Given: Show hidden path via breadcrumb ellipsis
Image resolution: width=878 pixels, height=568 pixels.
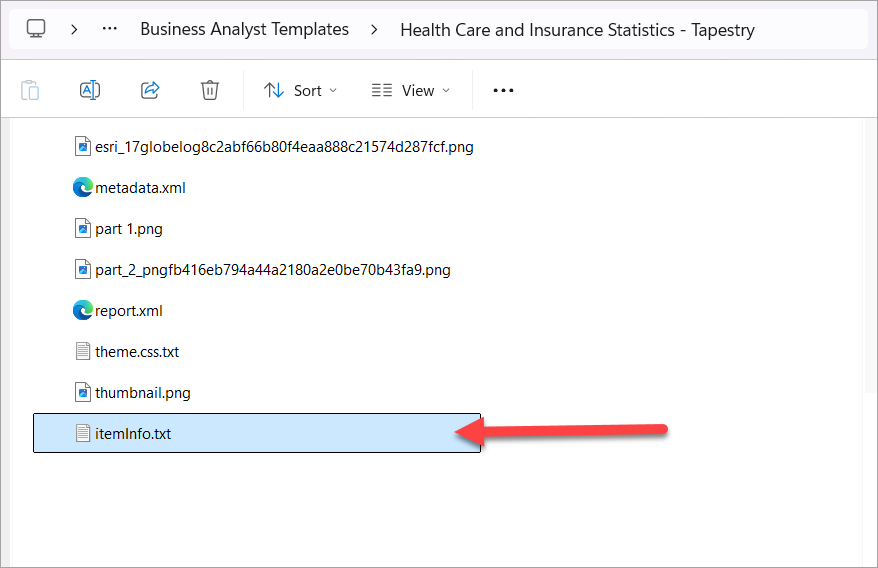Looking at the screenshot, I should (x=110, y=29).
